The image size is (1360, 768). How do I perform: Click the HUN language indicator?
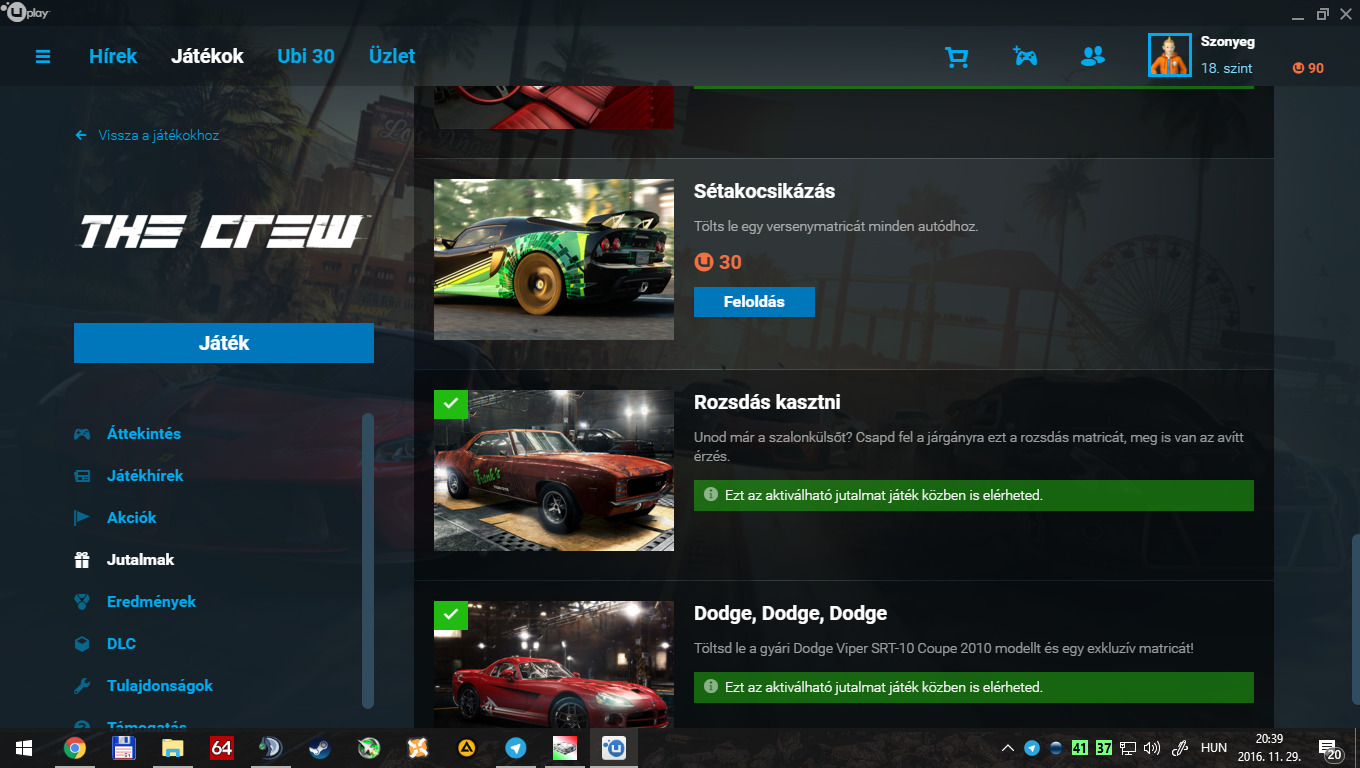(x=1214, y=747)
